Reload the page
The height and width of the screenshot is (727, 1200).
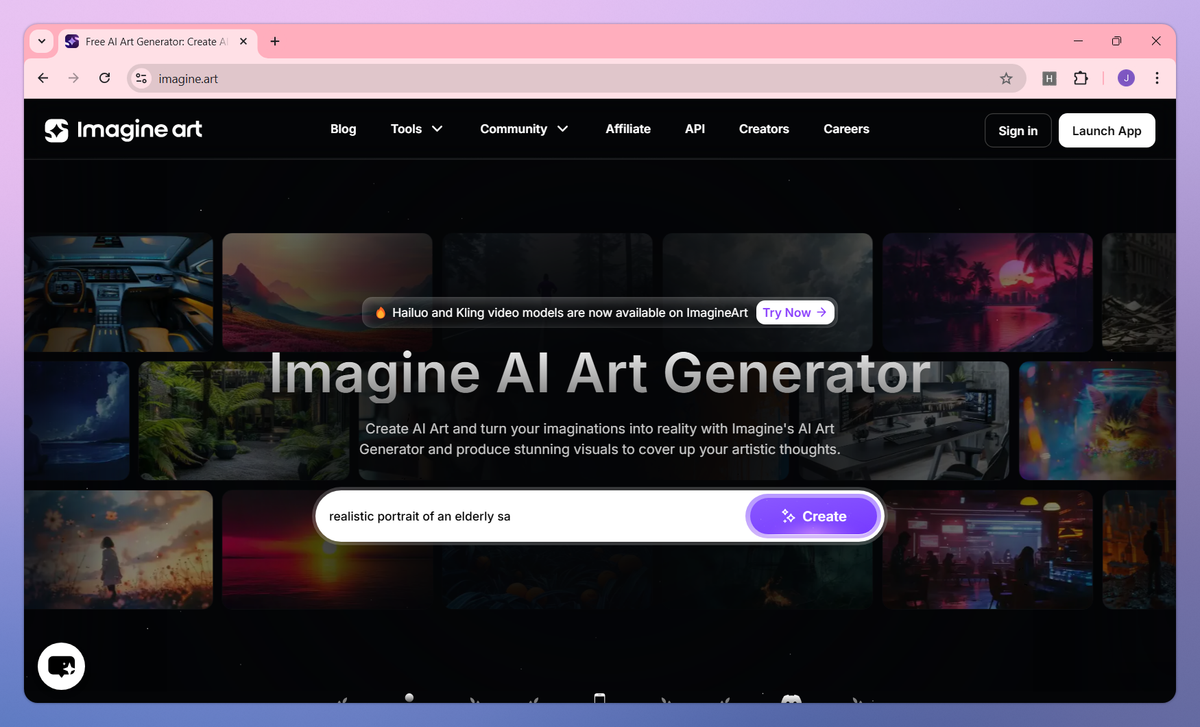tap(104, 78)
